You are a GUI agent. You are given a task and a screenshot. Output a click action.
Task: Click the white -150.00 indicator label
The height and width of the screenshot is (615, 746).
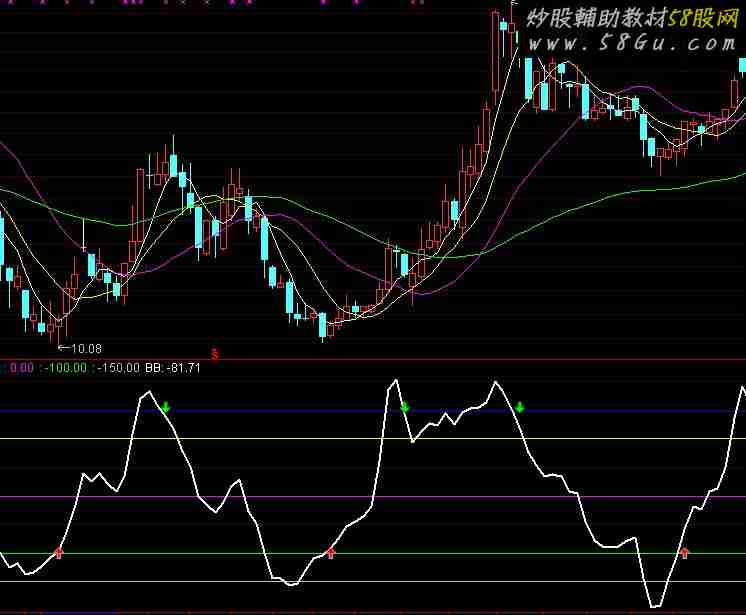[118, 368]
